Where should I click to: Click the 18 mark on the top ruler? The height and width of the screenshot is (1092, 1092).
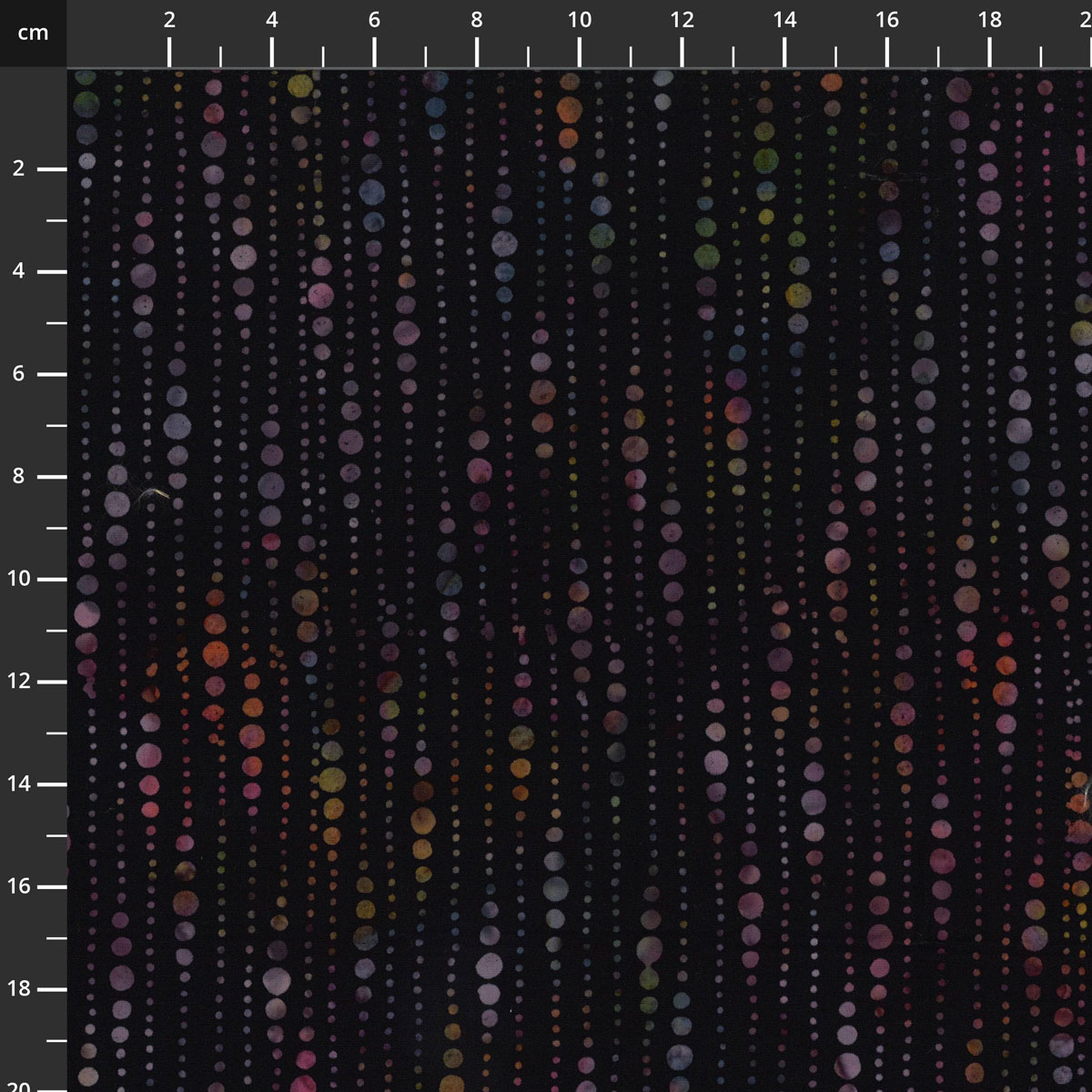click(989, 21)
